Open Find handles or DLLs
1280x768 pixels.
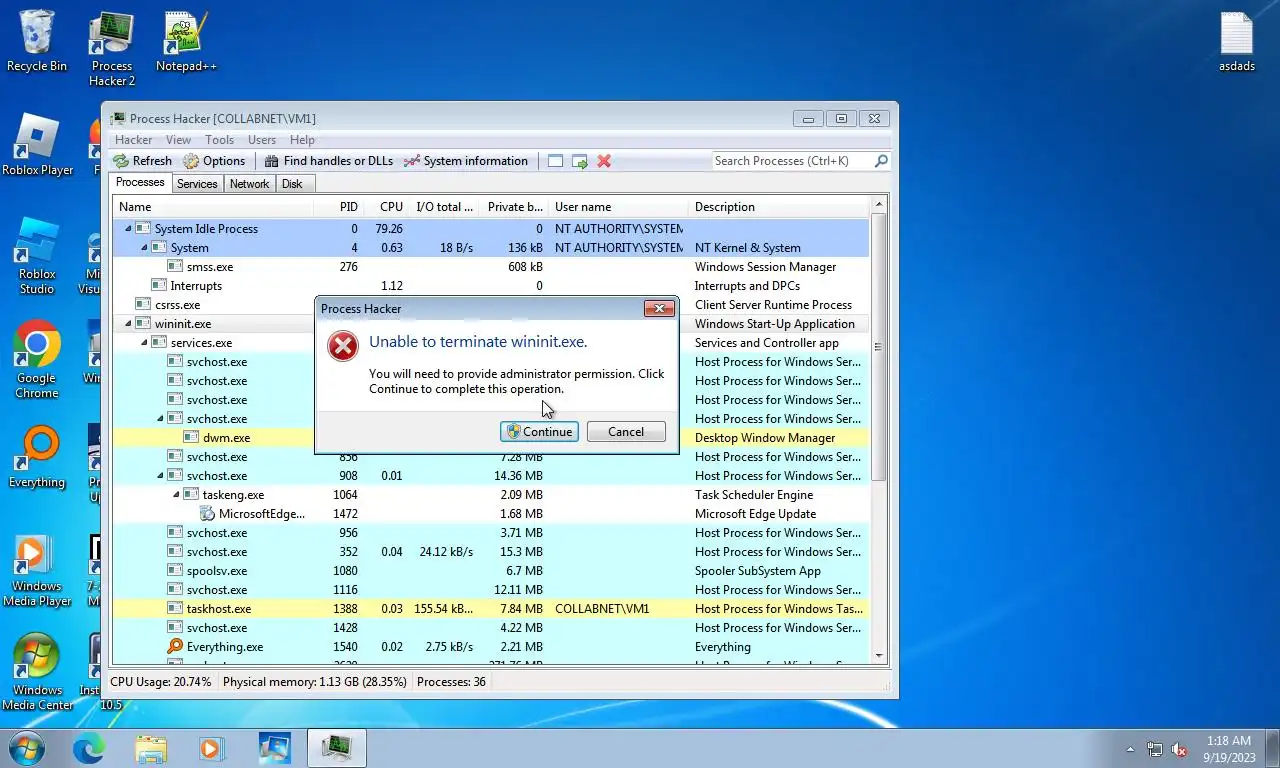coord(328,161)
